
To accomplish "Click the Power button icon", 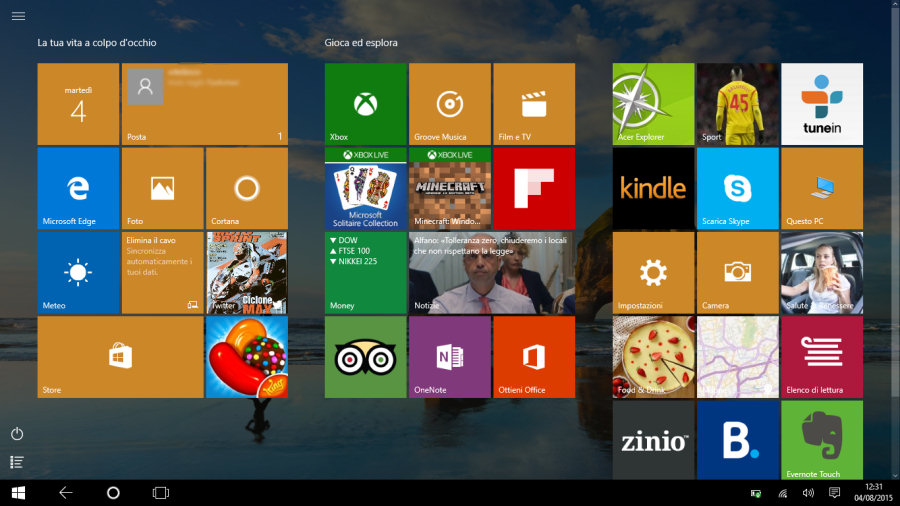I will click(x=17, y=434).
